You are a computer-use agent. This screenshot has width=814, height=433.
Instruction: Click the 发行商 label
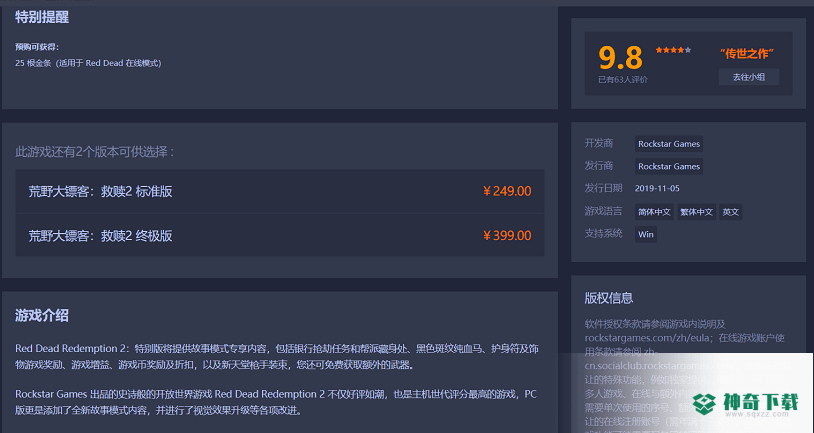[599, 166]
